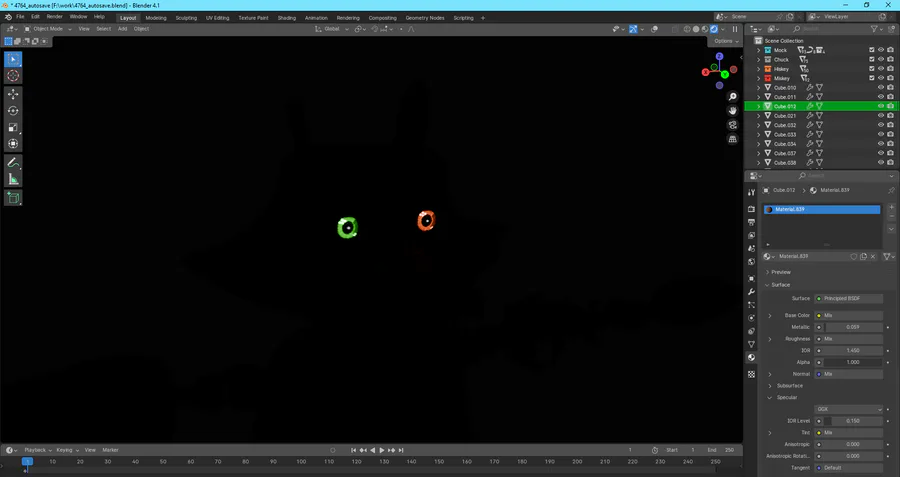Click the Principled BSDF surface button
Screen dimensions: 900x477
coord(848,298)
